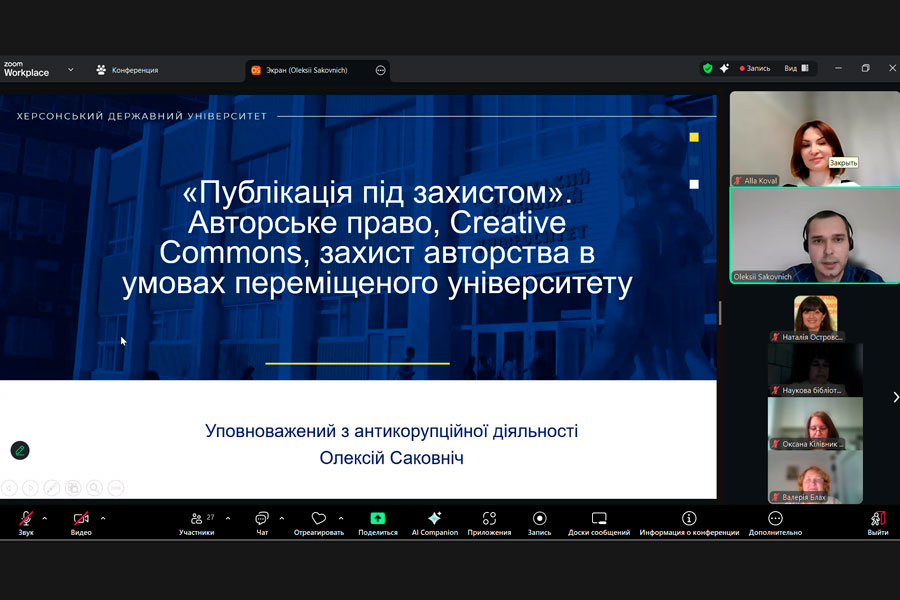Unmute microphone with Звук button
The width and height of the screenshot is (900, 600).
pyautogui.click(x=26, y=523)
